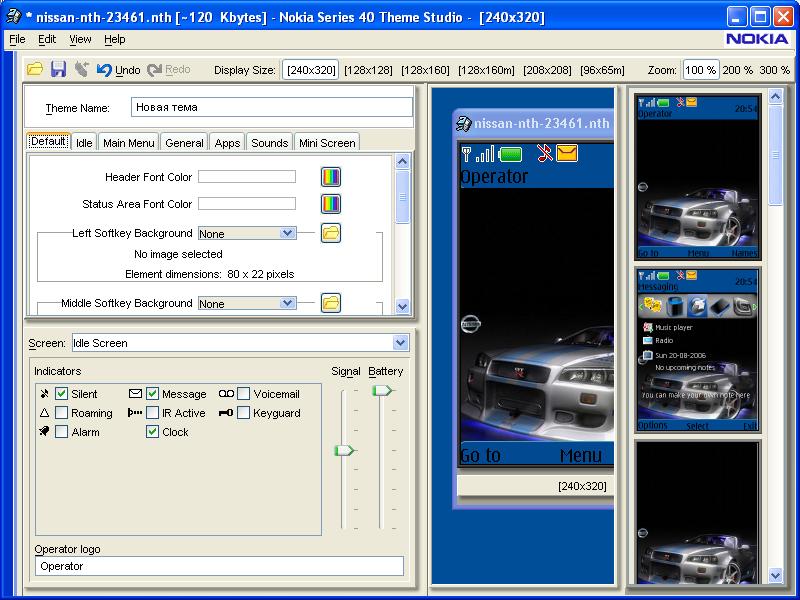Open color picker for Status Area Font Color
Image resolution: width=800 pixels, height=600 pixels.
click(x=331, y=204)
